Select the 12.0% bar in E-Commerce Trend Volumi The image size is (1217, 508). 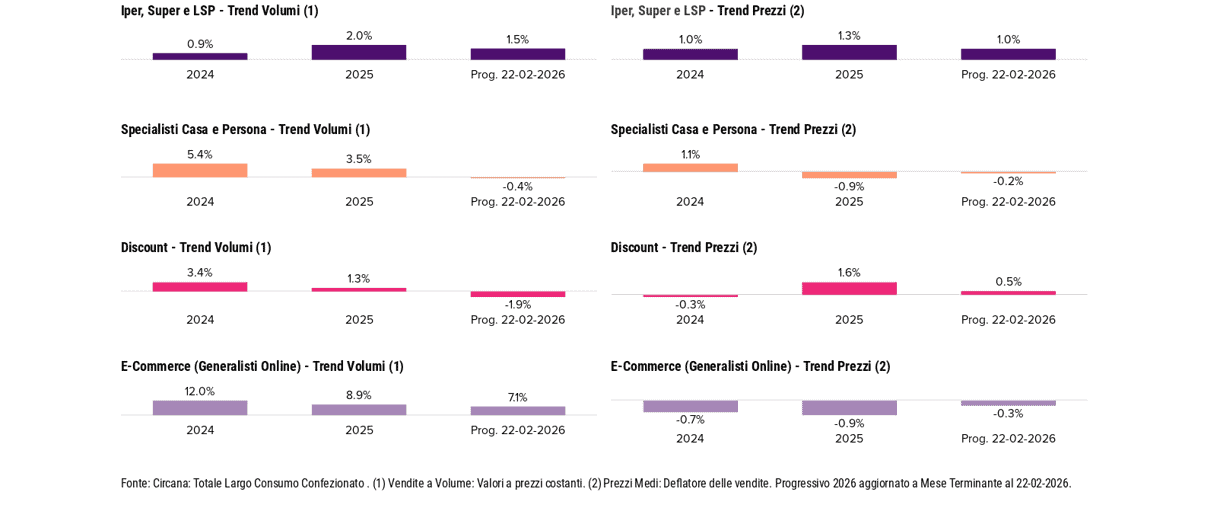click(200, 408)
